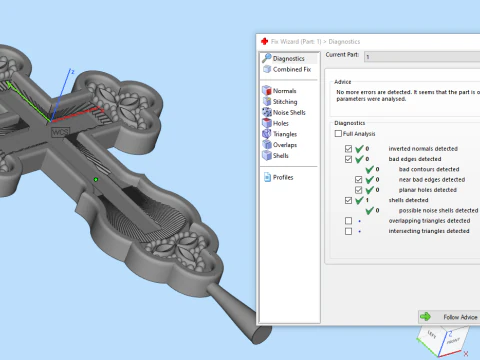The image size is (480, 360).
Task: Go to the Overlaps page
Action: pyautogui.click(x=285, y=145)
